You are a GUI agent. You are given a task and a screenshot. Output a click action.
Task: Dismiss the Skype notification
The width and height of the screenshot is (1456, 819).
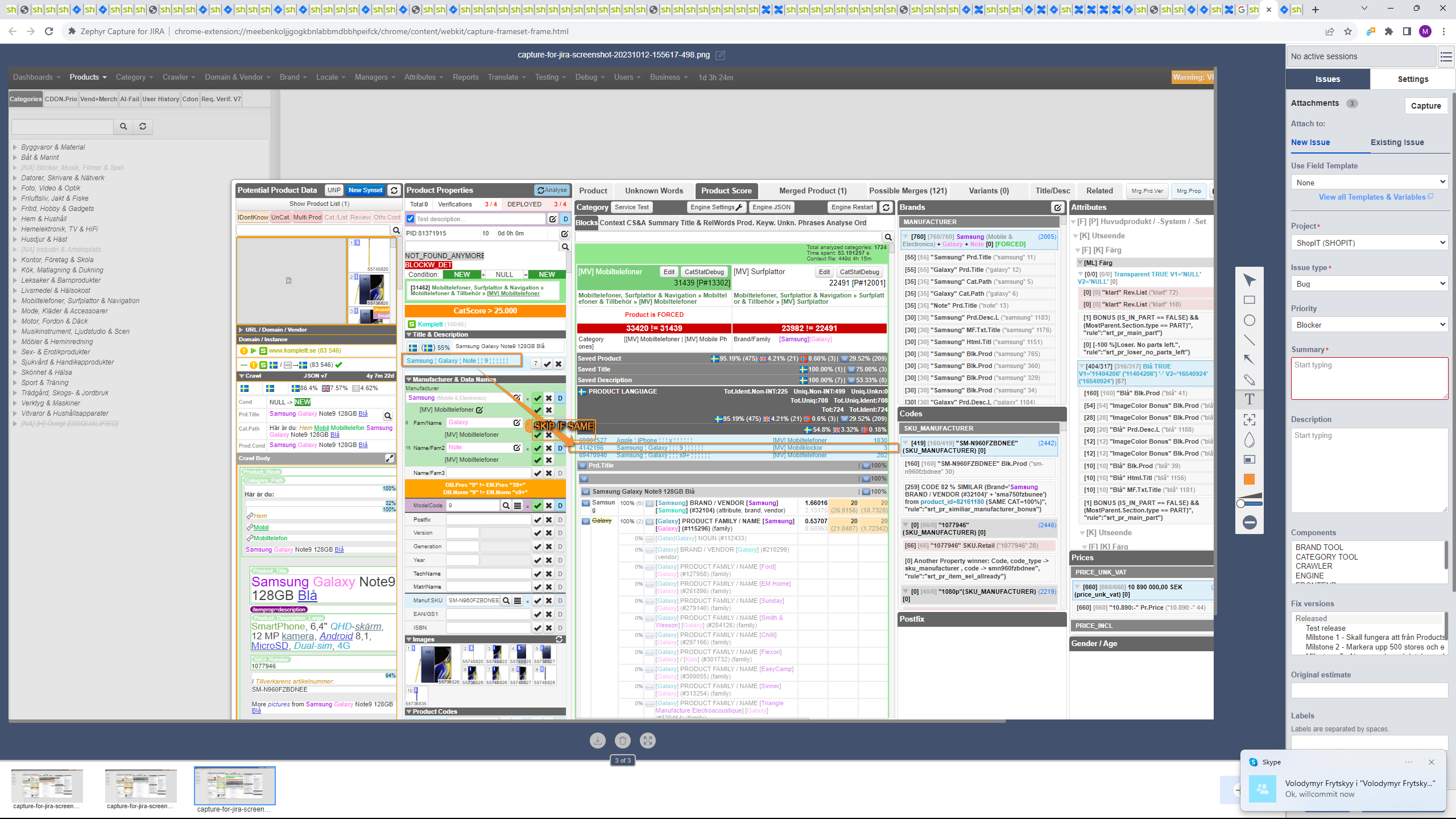[x=1432, y=762]
